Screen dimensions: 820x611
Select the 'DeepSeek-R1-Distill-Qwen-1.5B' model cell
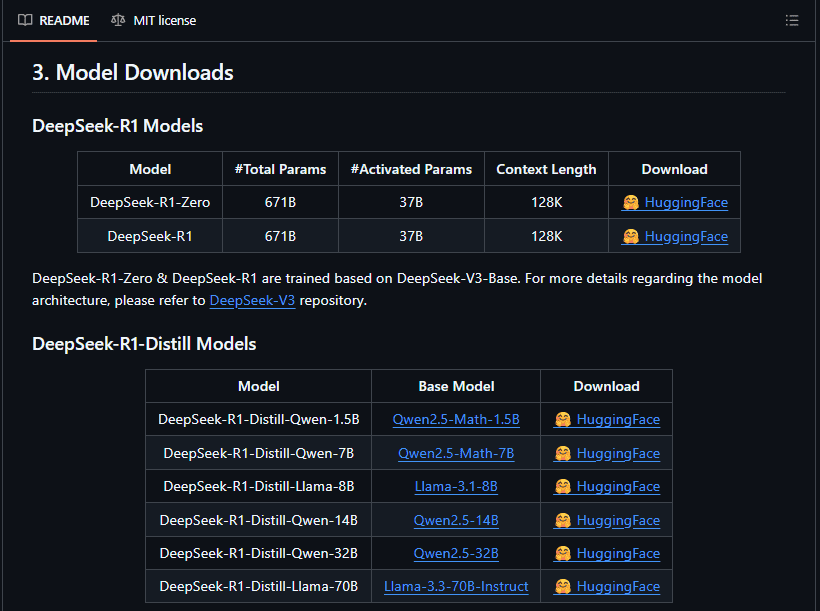259,420
